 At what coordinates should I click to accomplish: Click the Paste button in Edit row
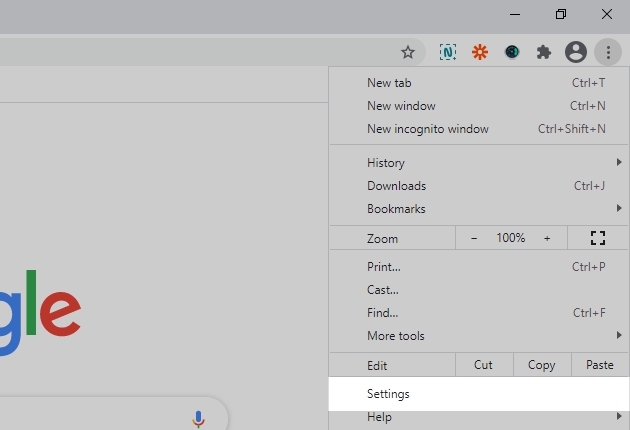(x=600, y=365)
